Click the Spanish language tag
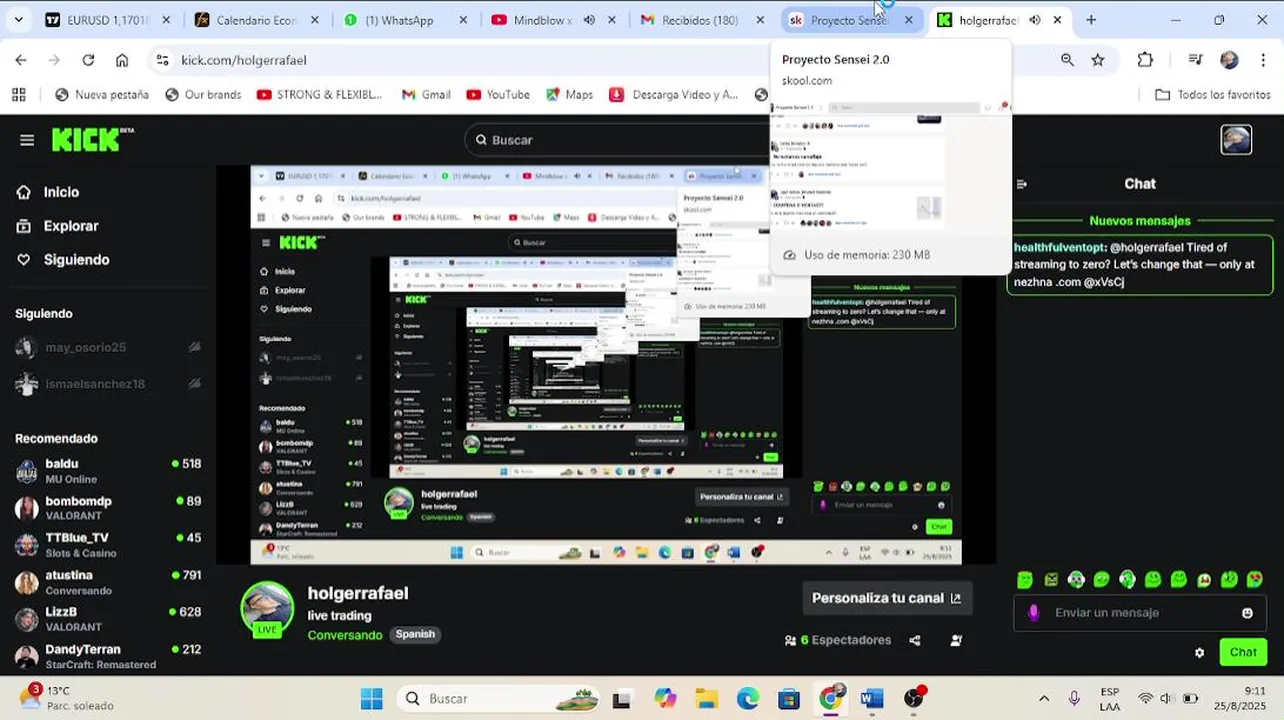 tap(415, 634)
